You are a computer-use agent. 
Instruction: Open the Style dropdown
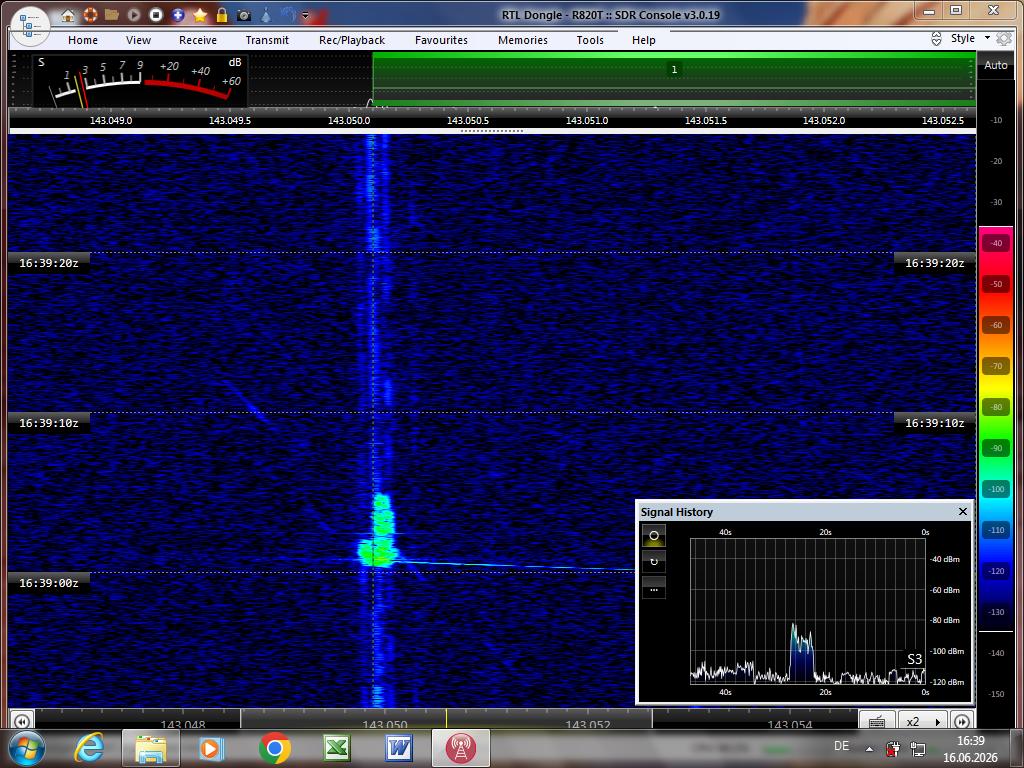pyautogui.click(x=970, y=39)
